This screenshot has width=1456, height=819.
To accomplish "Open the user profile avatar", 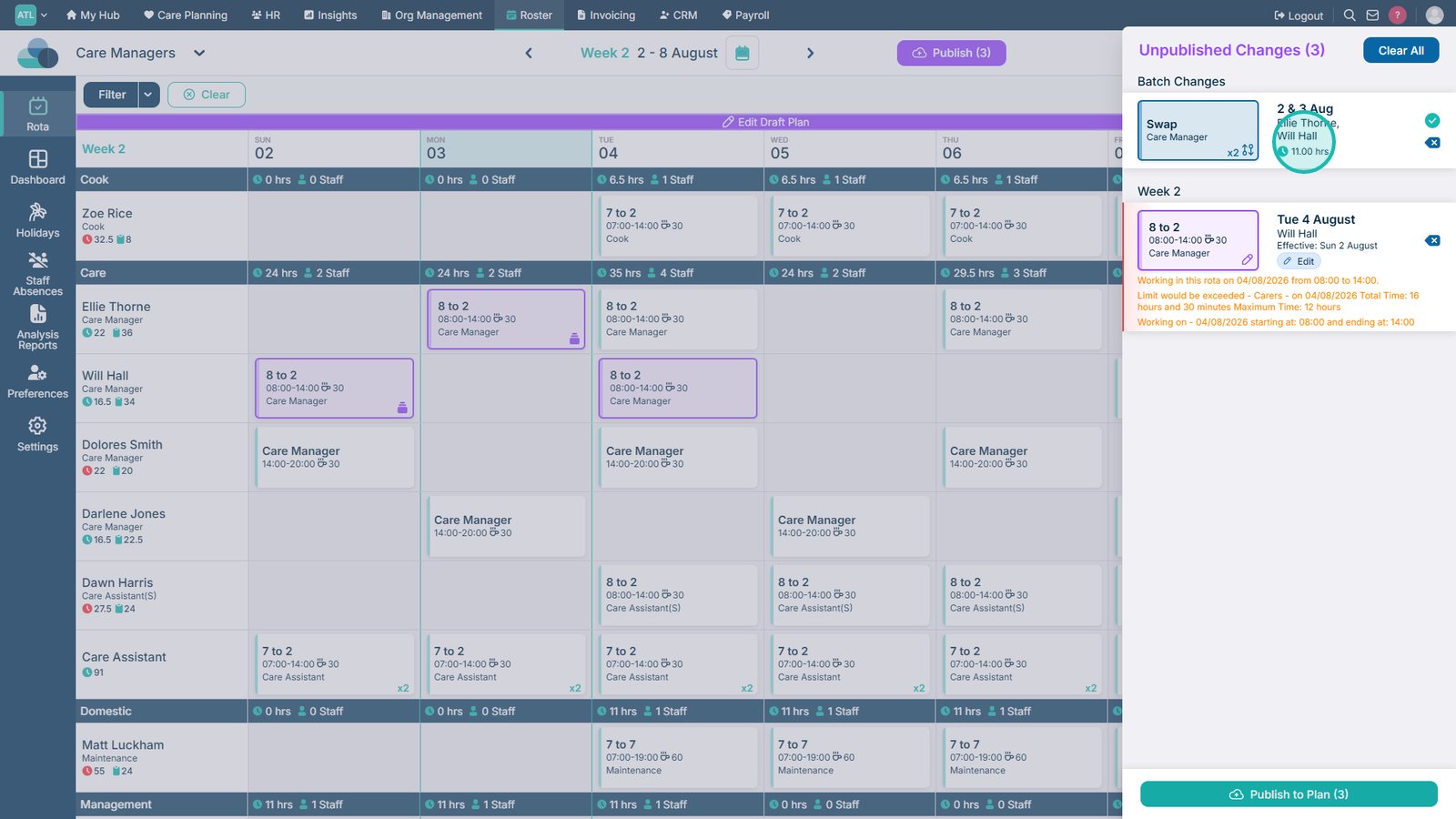I will [1434, 15].
